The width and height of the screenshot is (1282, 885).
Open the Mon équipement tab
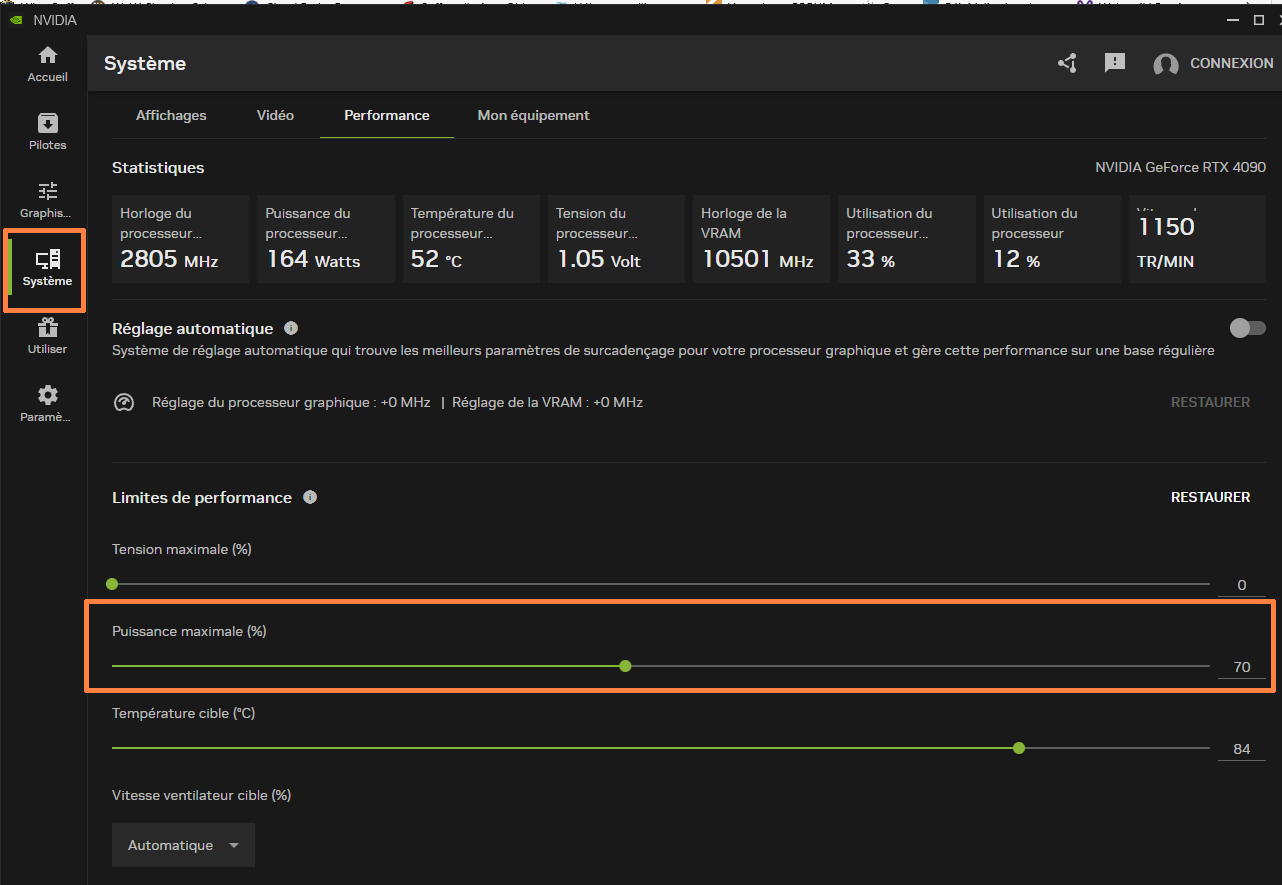click(533, 115)
